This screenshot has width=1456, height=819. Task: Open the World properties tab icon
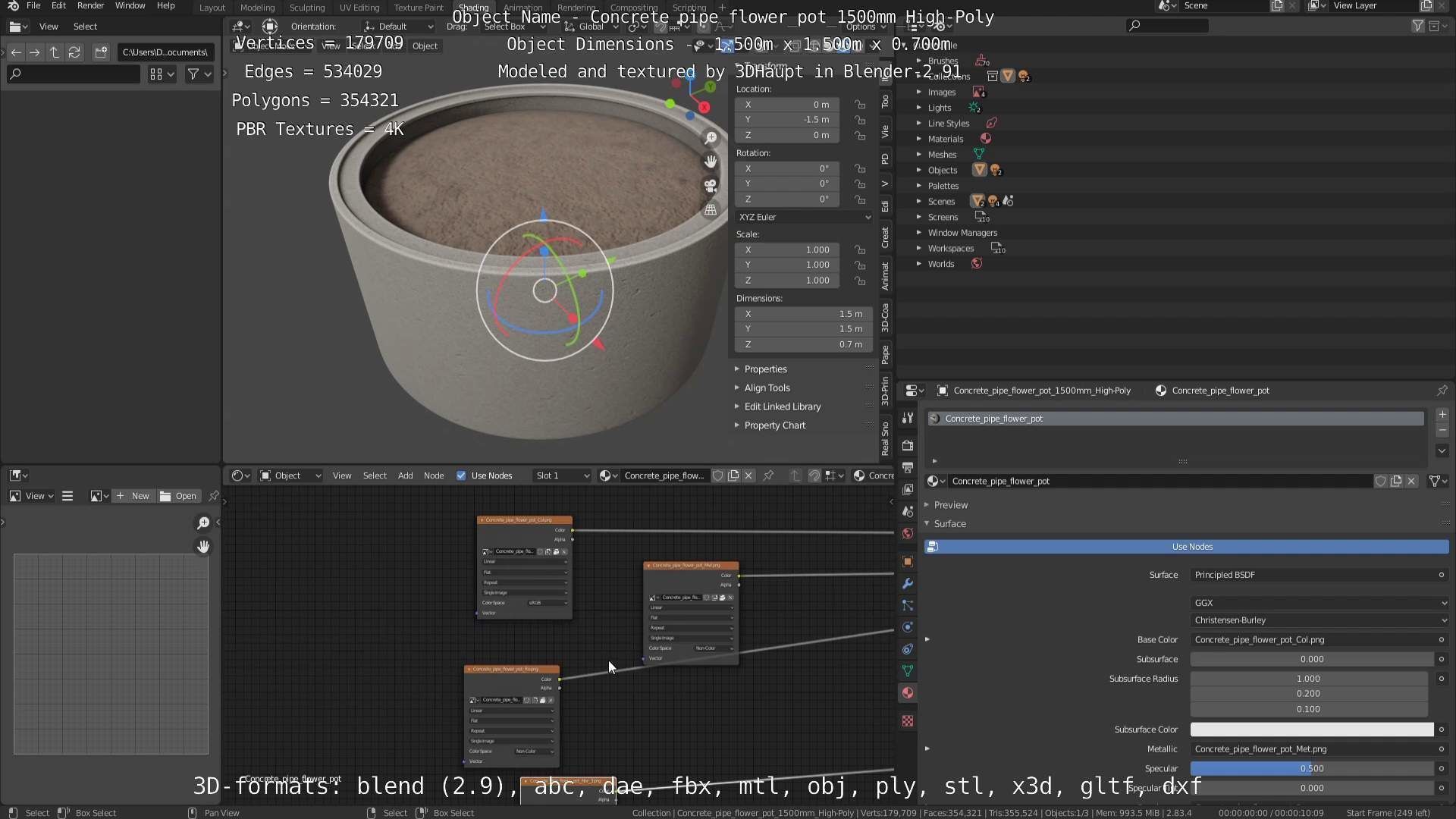[x=908, y=533]
